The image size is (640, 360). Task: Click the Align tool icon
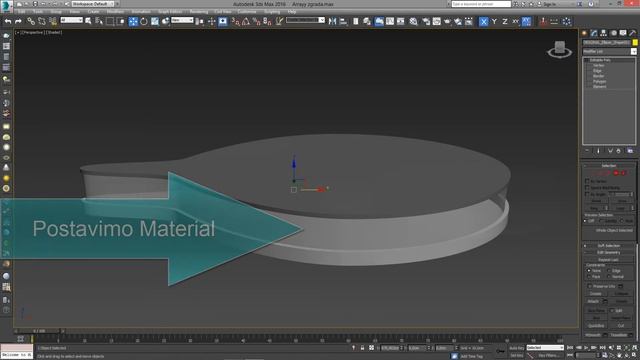[x=343, y=21]
